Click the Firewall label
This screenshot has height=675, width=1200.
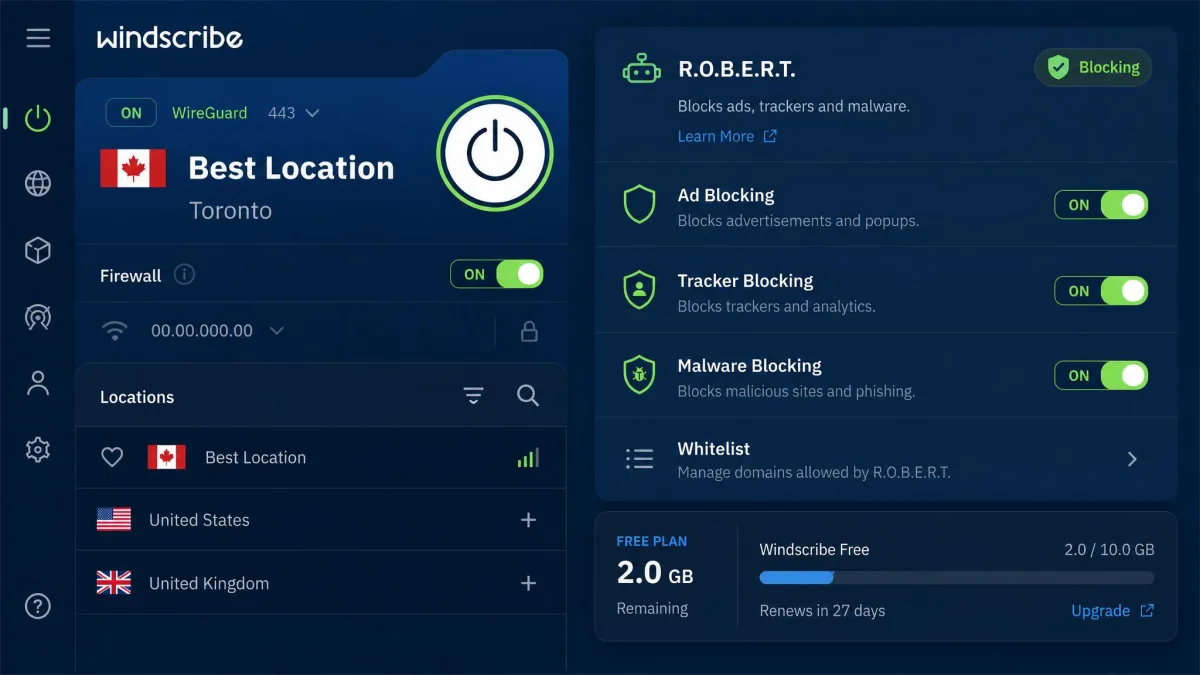[x=130, y=275]
